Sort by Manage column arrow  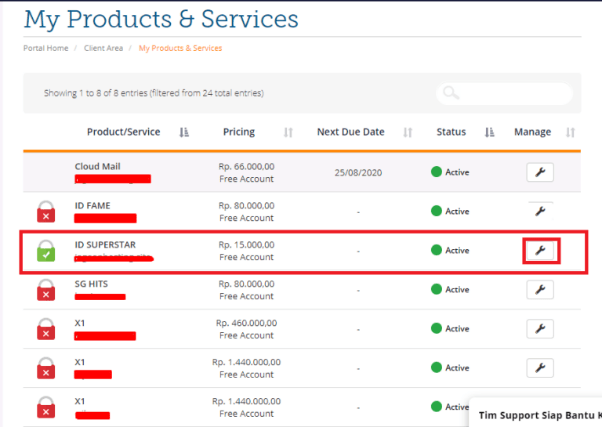tap(571, 132)
